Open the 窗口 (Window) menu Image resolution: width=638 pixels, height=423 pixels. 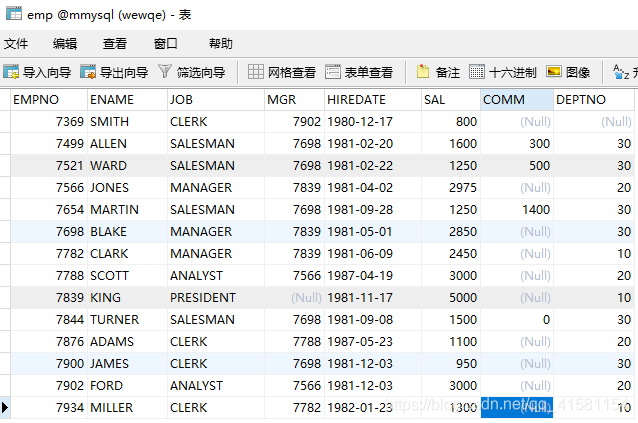click(x=166, y=43)
